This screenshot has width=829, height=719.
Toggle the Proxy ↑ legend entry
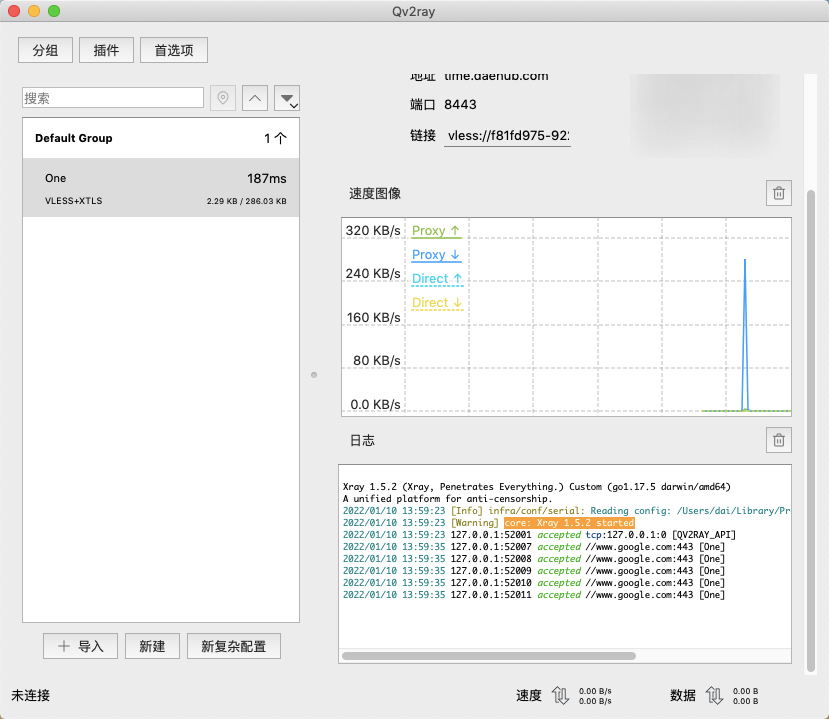436,231
